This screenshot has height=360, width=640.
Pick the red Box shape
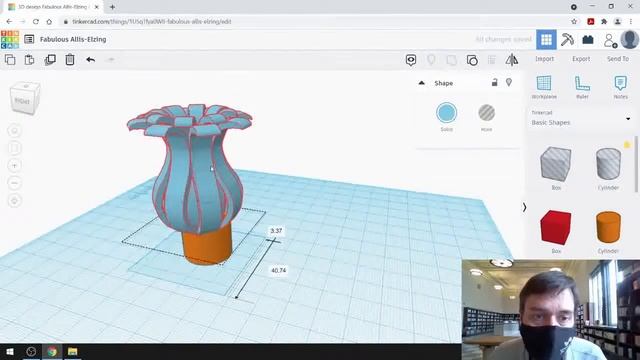pyautogui.click(x=556, y=227)
